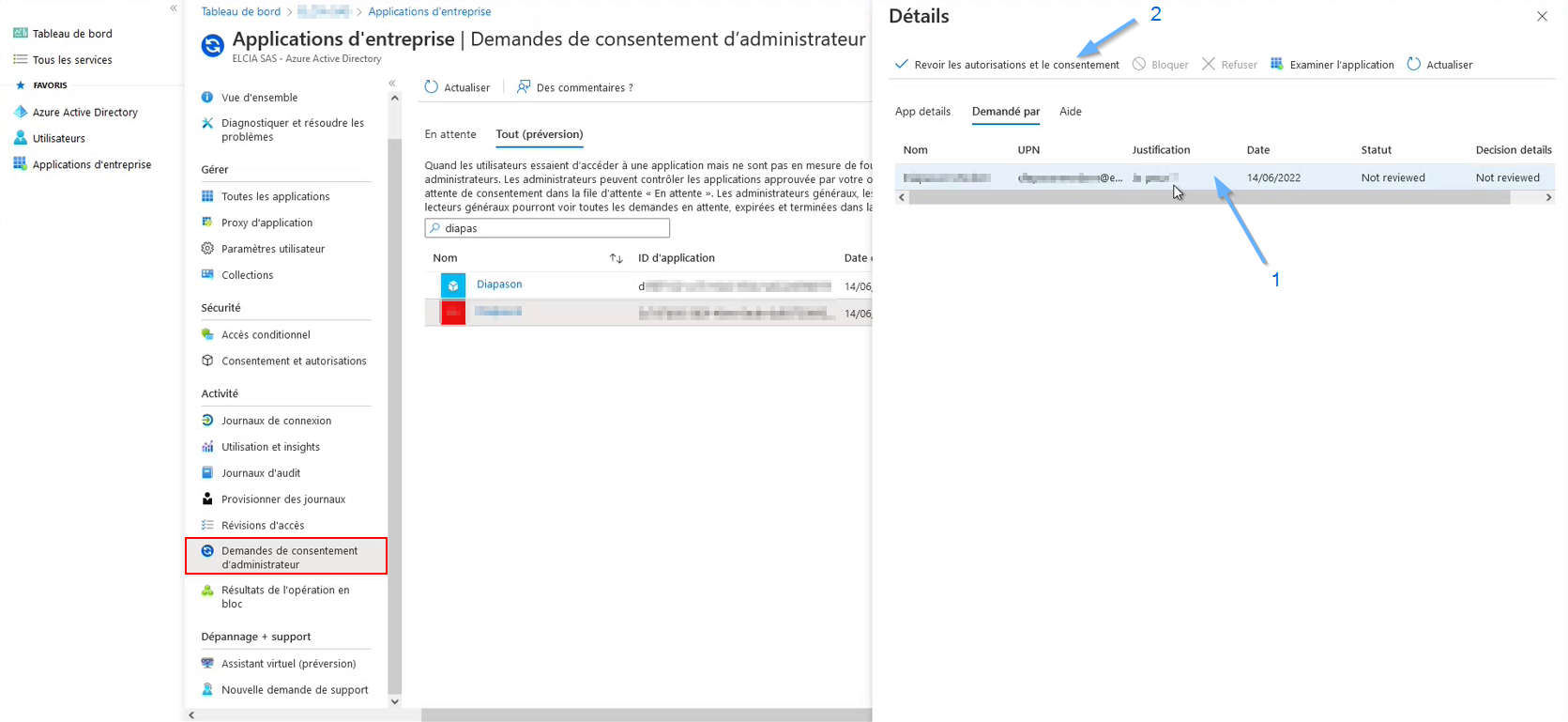Open Accès conditionnel security item

coord(266,334)
